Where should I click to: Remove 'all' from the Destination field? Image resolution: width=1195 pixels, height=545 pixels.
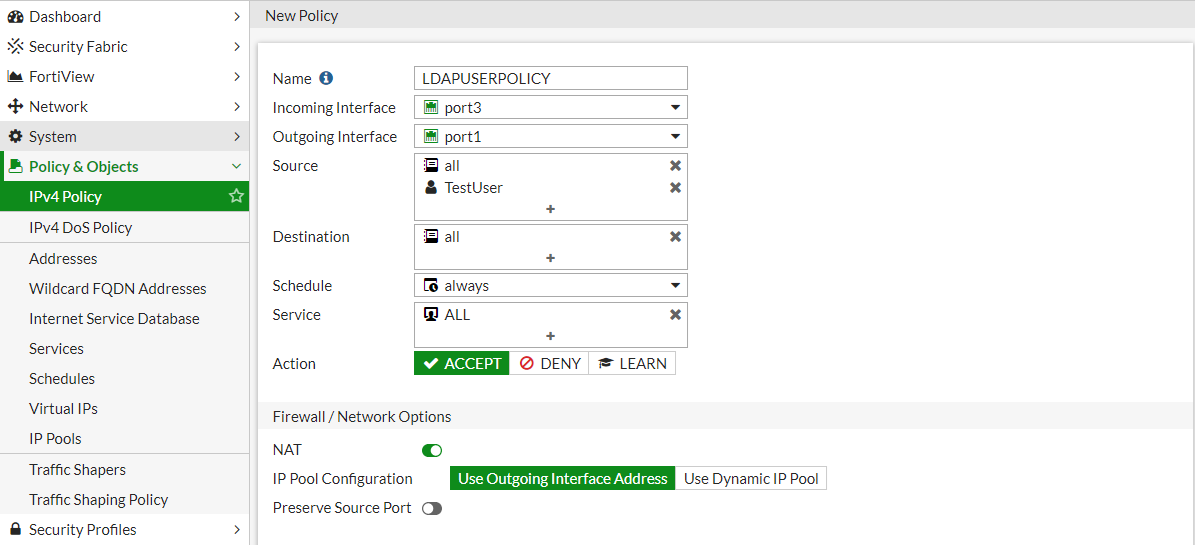pos(675,237)
